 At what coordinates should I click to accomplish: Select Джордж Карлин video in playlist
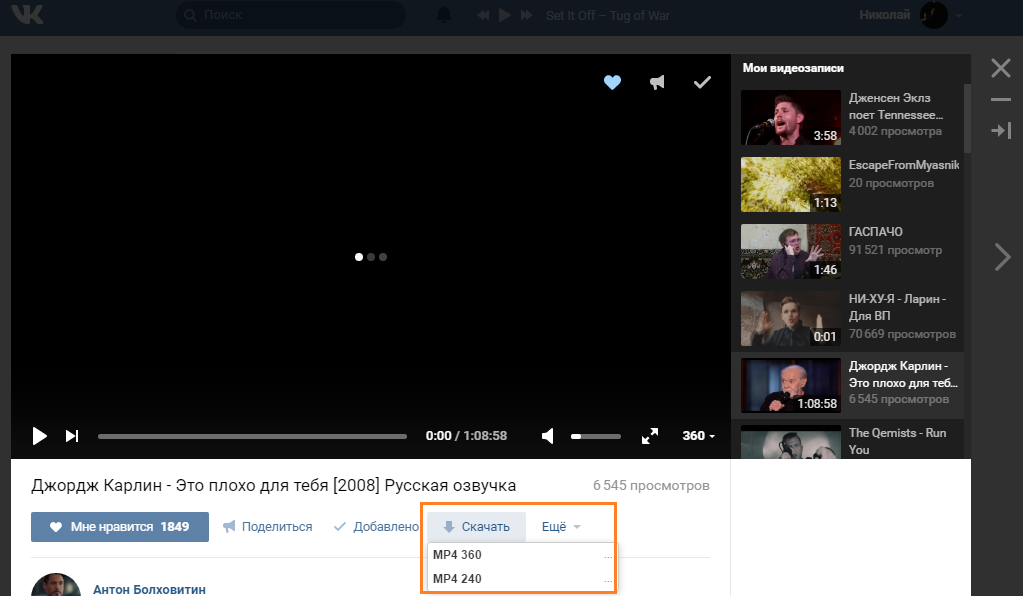pyautogui.click(x=847, y=385)
